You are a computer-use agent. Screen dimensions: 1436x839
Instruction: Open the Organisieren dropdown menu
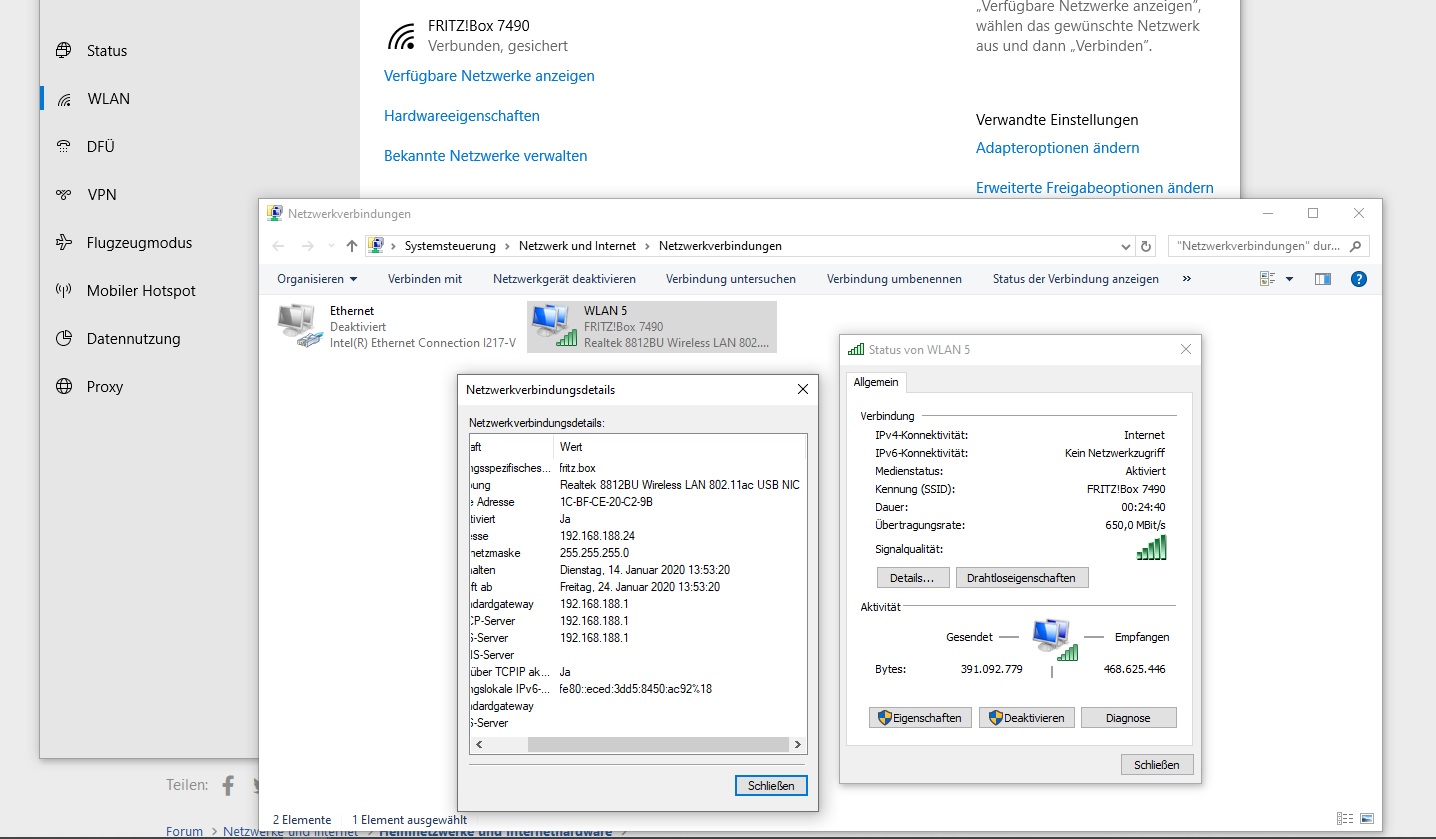point(317,279)
